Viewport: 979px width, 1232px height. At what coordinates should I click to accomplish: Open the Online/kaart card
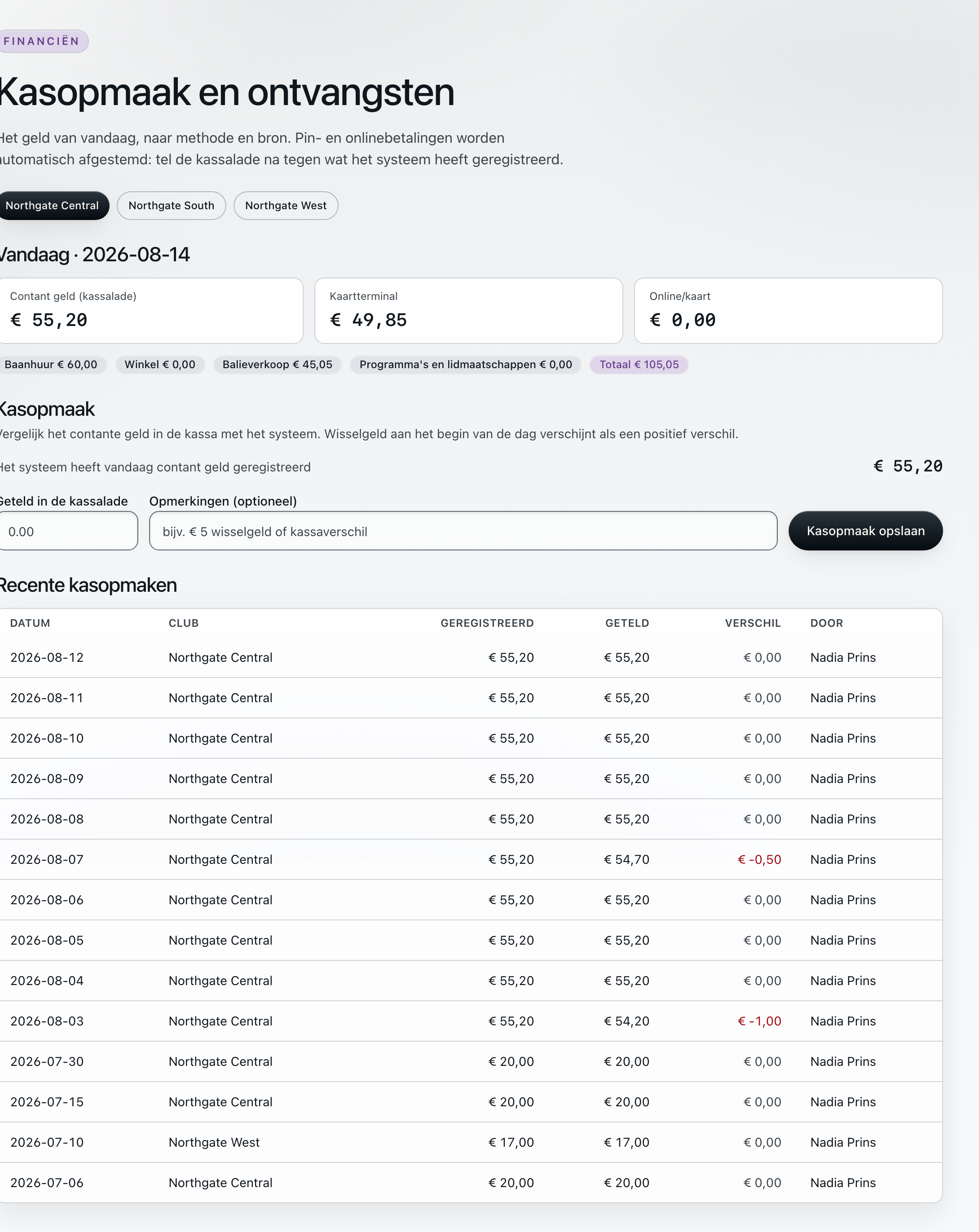(x=788, y=311)
